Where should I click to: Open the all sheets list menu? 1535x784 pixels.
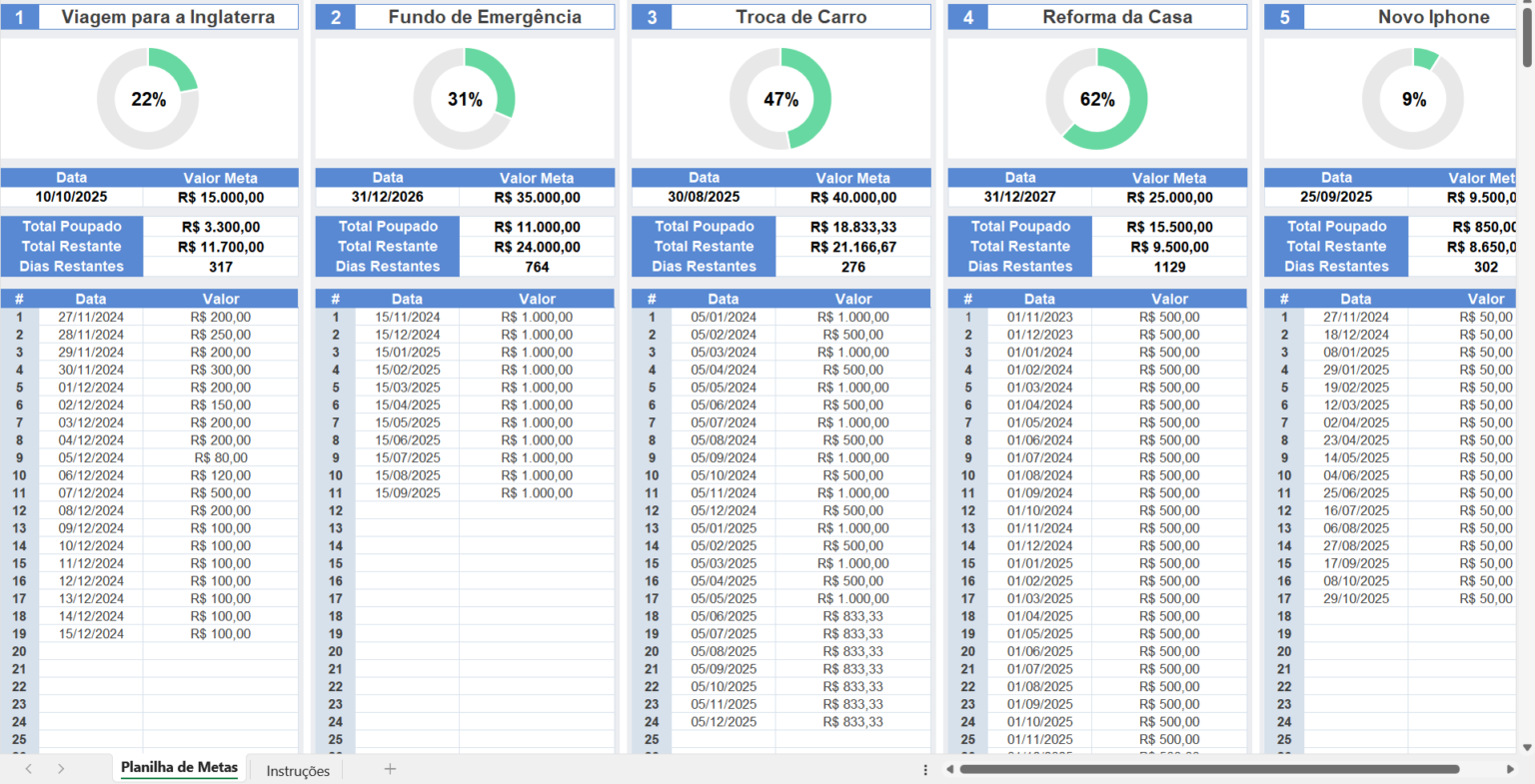pos(925,769)
